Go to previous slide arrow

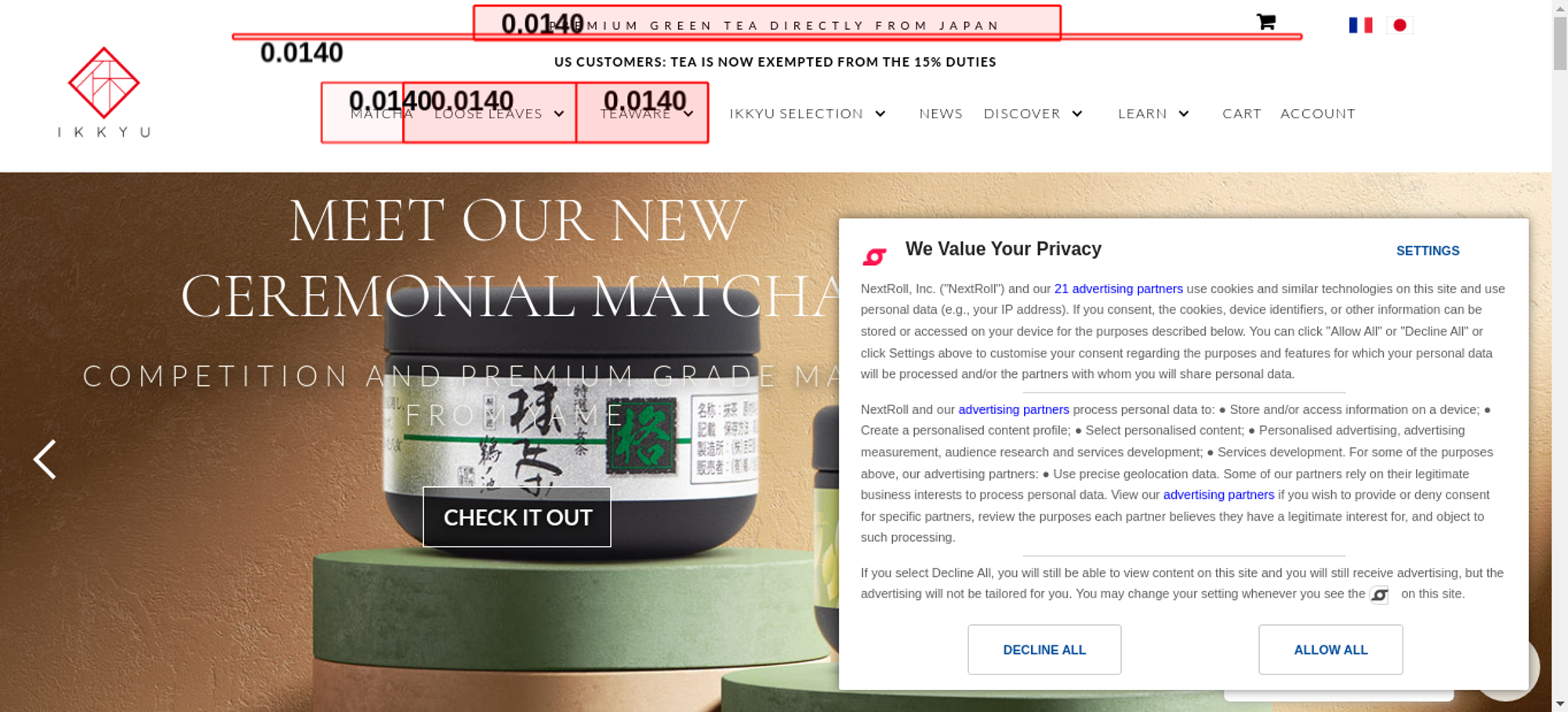pyautogui.click(x=45, y=460)
